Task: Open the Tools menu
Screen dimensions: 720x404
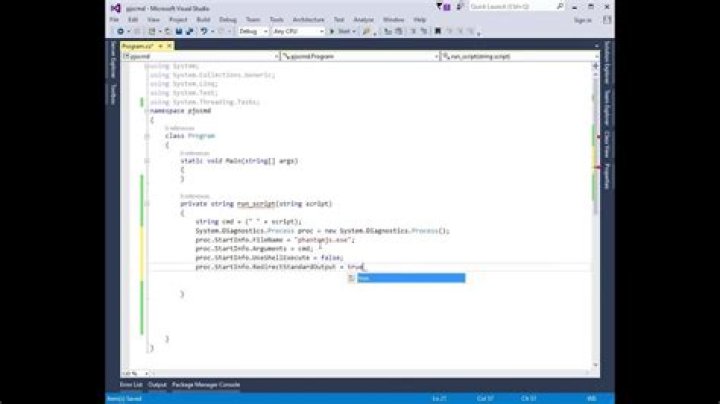Action: [276, 20]
